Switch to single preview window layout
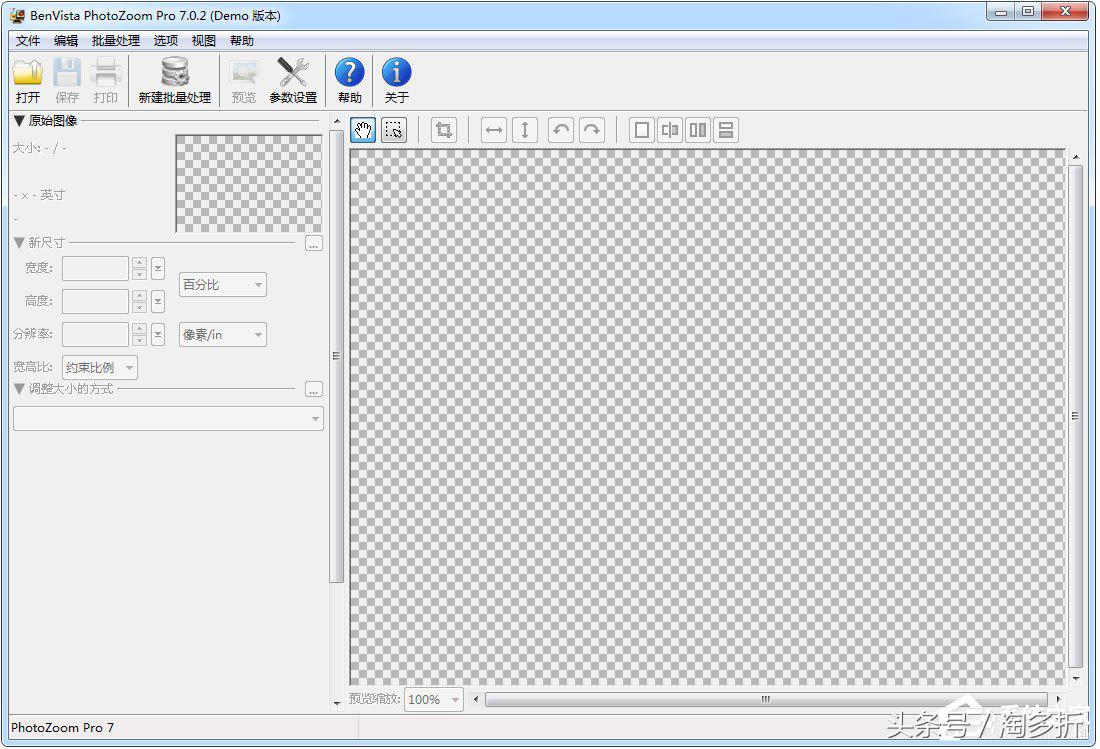This screenshot has width=1100, height=749. click(x=642, y=130)
